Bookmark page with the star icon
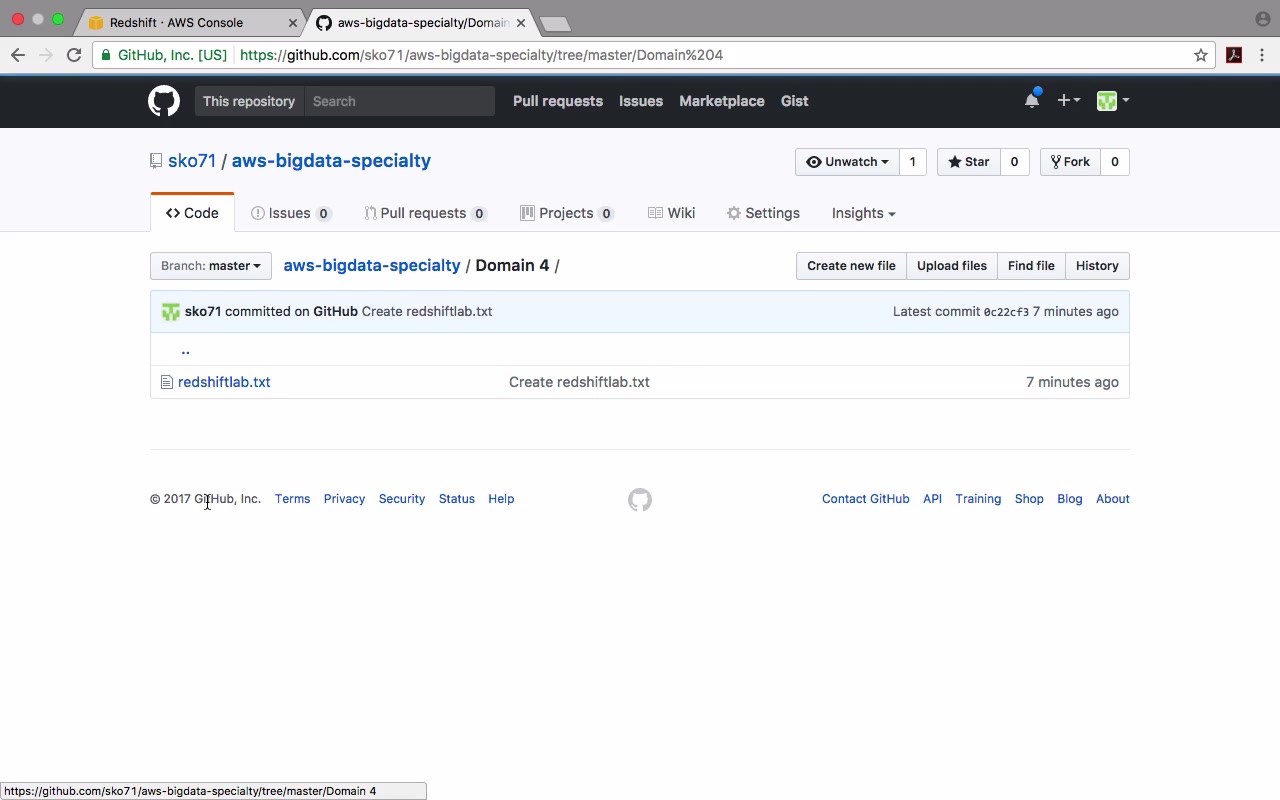The width and height of the screenshot is (1280, 800). (1201, 55)
